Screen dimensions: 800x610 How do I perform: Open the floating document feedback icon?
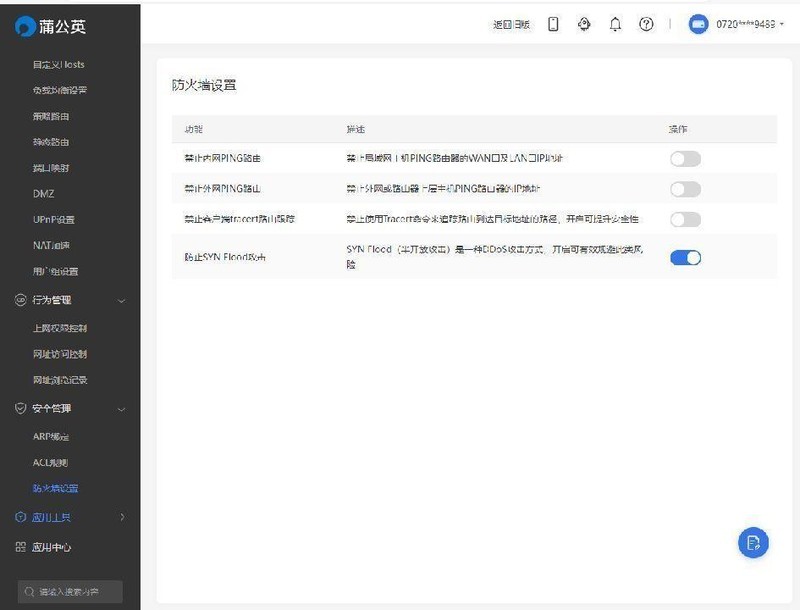[753, 542]
